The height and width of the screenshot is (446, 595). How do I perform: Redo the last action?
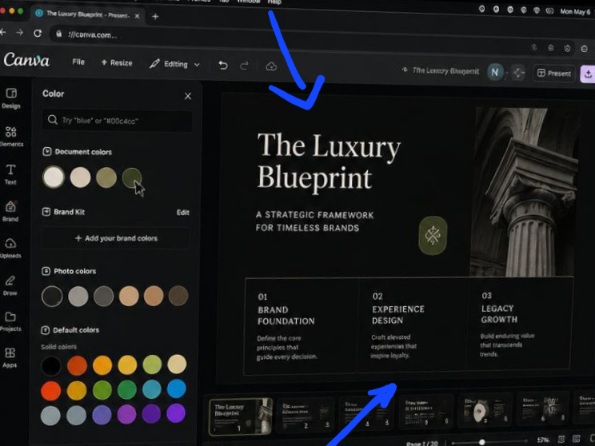(x=244, y=66)
